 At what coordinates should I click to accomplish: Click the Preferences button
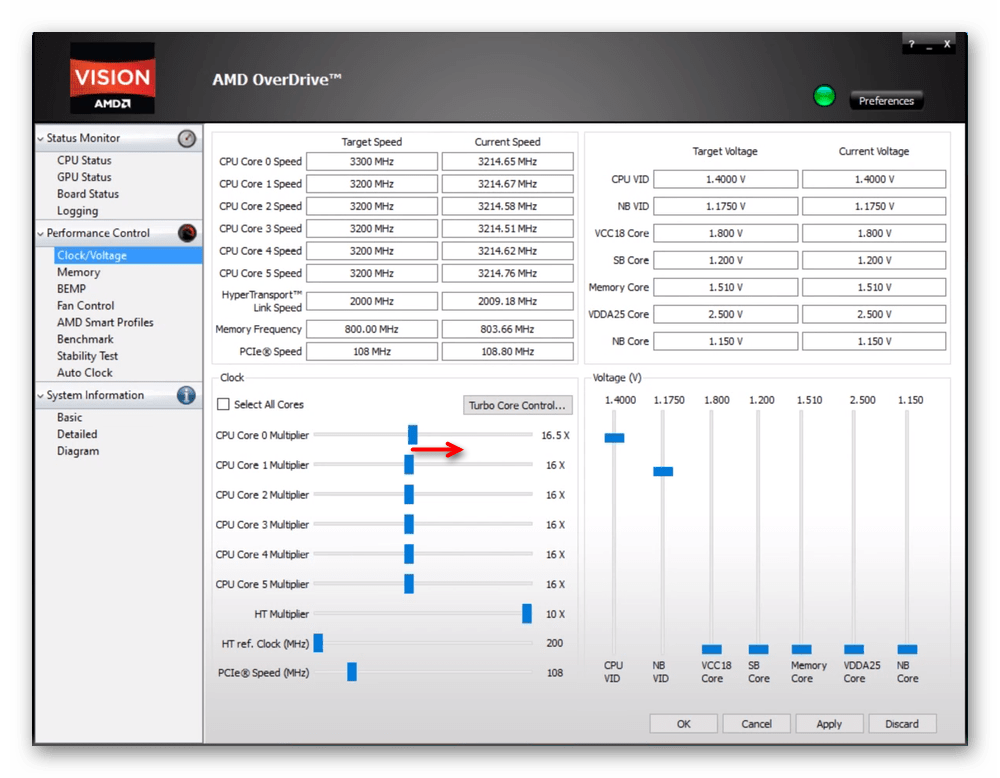(x=886, y=101)
